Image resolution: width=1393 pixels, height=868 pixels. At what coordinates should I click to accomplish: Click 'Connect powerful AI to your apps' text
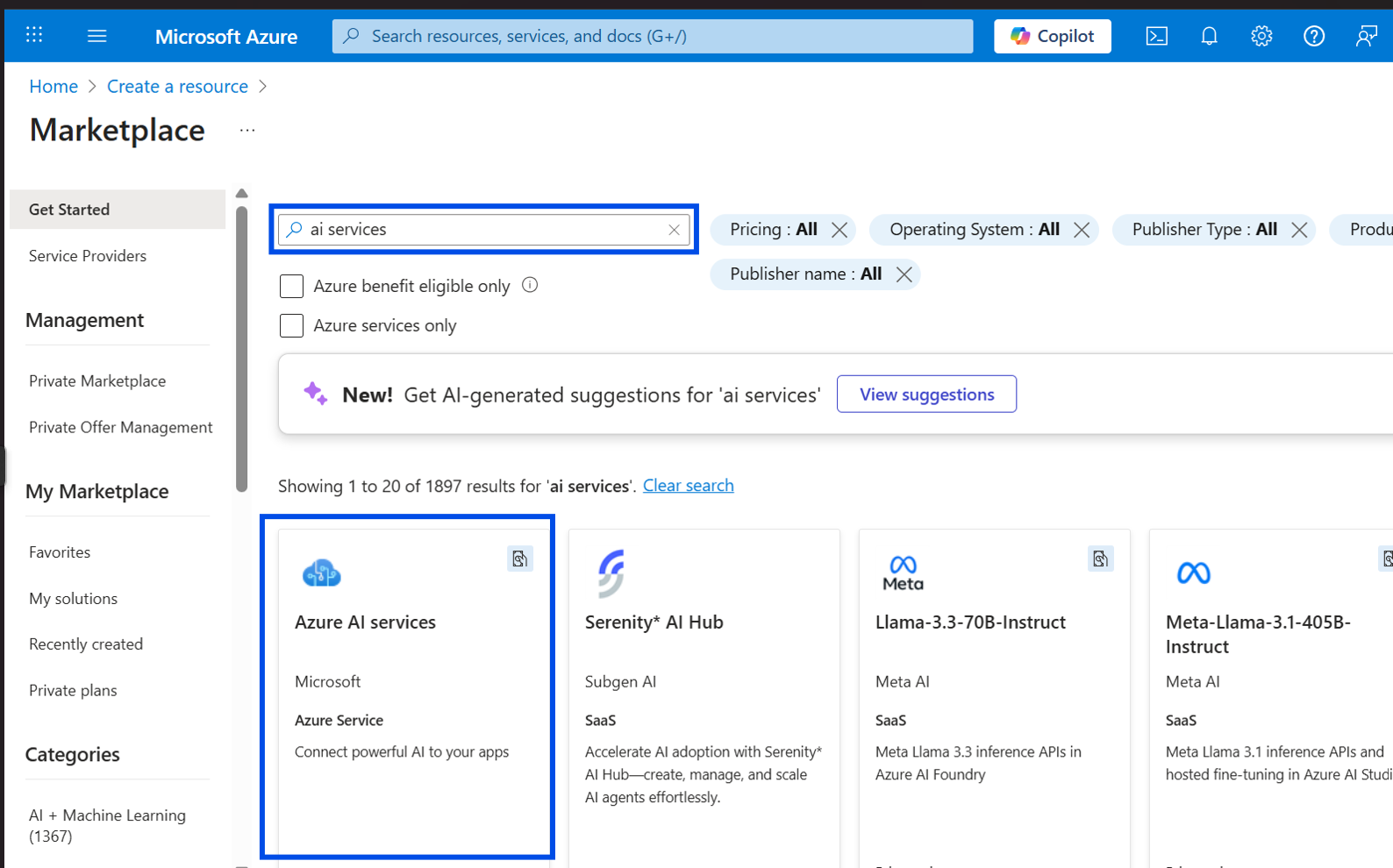[x=402, y=752]
